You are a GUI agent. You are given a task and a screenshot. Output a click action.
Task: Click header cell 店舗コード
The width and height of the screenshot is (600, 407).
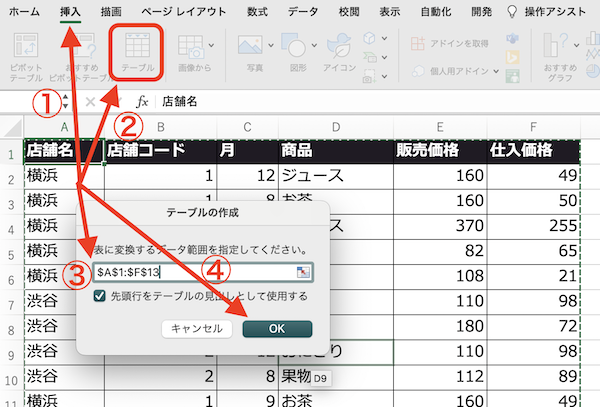(x=161, y=151)
